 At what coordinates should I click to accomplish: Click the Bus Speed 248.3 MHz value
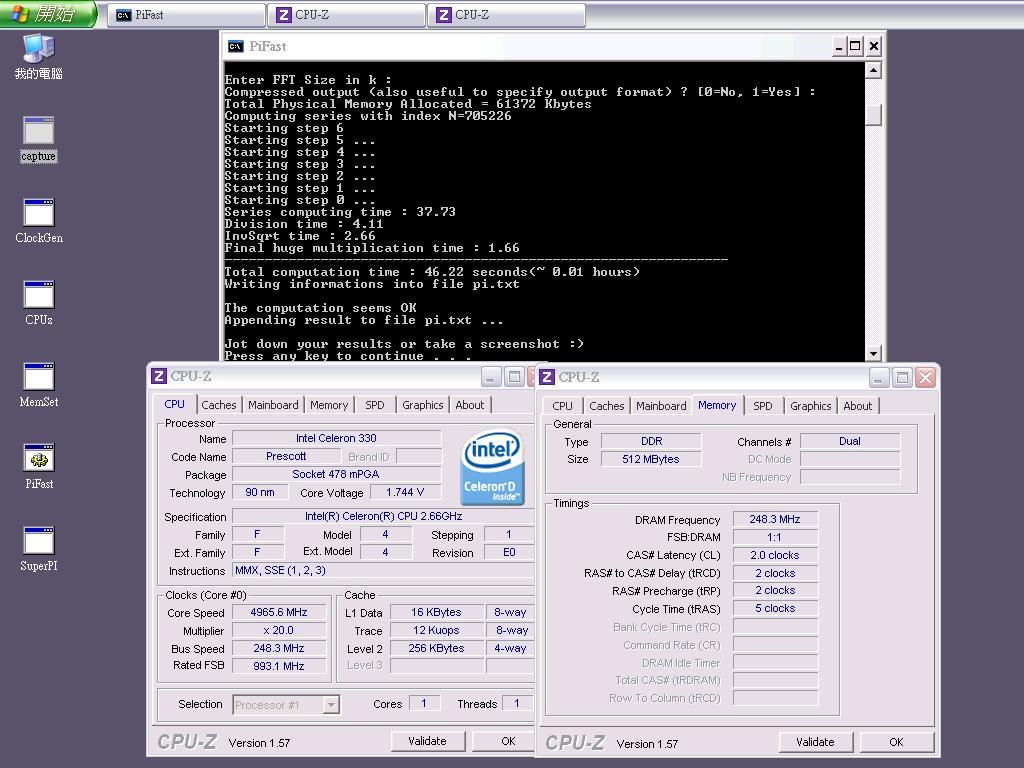click(x=279, y=648)
